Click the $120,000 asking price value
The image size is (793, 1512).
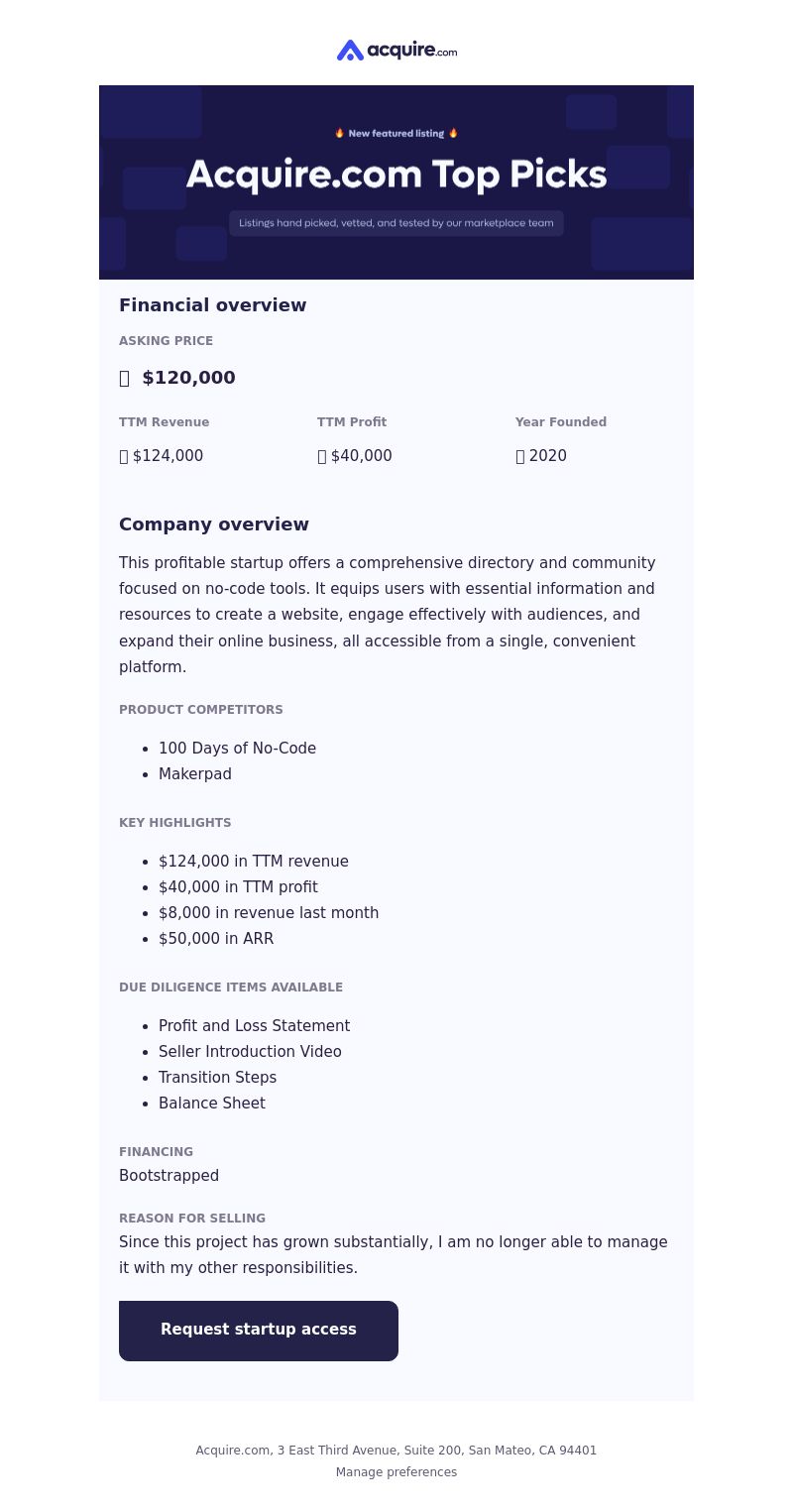tap(189, 378)
